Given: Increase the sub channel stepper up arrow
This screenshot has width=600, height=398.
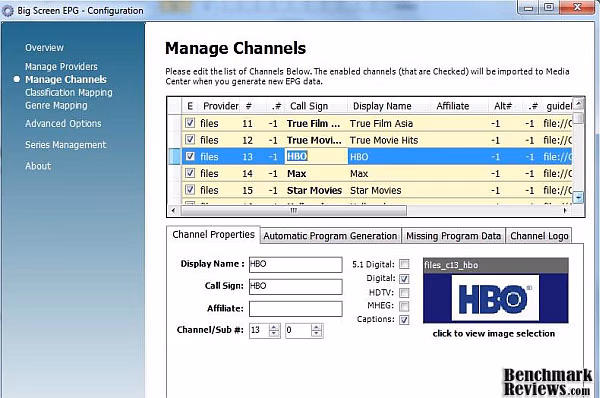Looking at the screenshot, I should [316, 327].
